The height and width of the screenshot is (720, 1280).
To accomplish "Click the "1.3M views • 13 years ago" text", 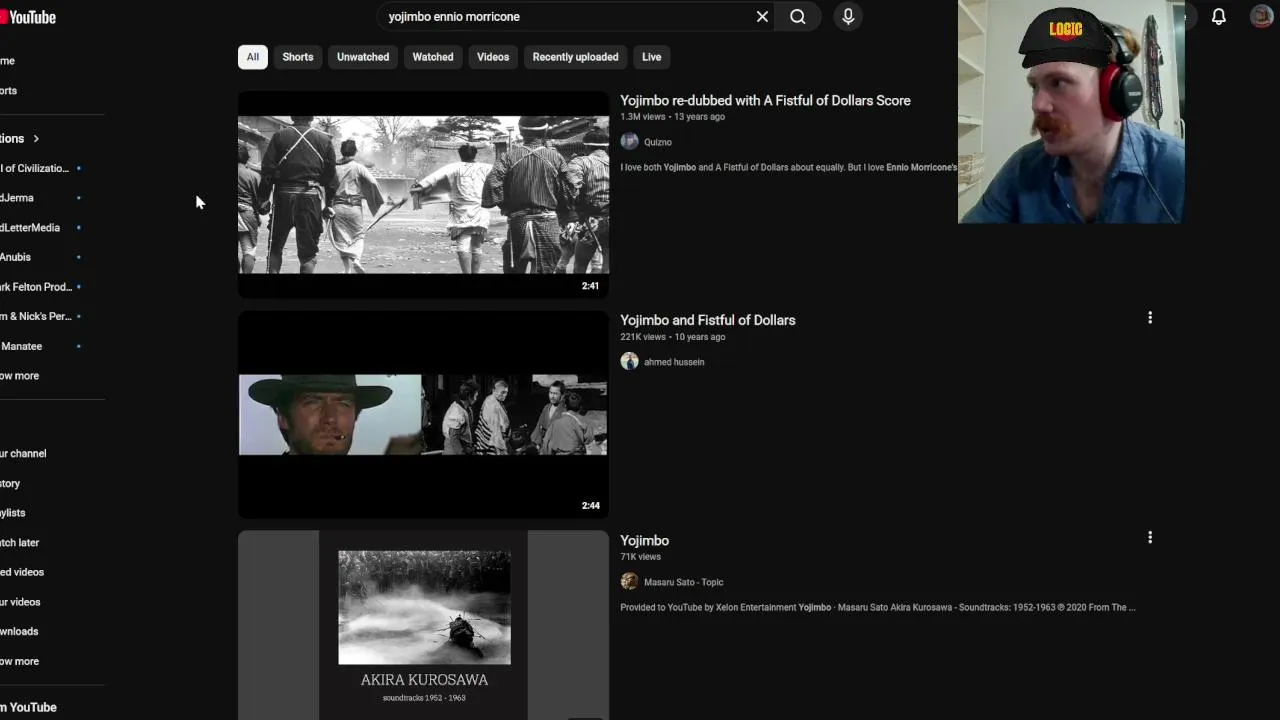I will point(673,117).
